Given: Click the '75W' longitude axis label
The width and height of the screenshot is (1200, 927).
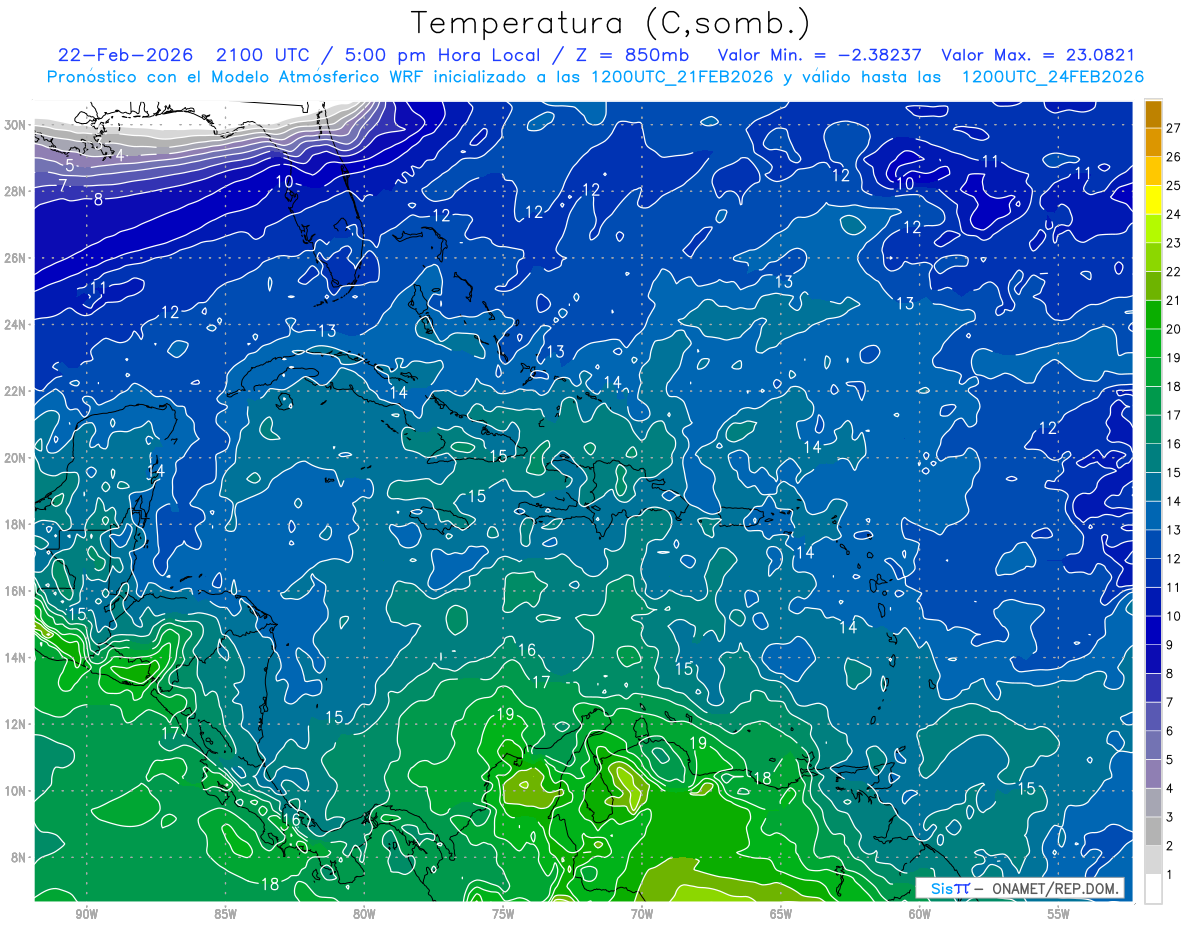Looking at the screenshot, I should (503, 915).
